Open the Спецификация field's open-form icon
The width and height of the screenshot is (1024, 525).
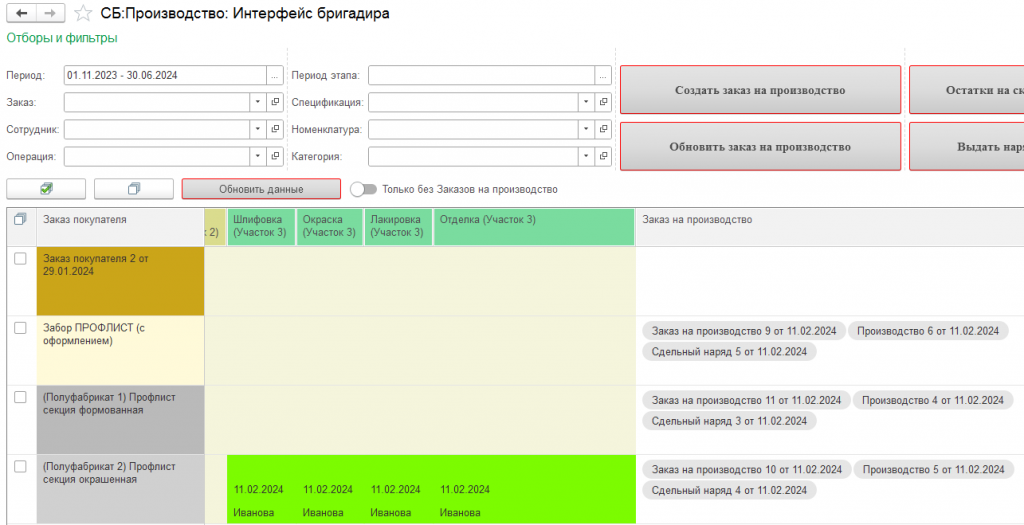coord(603,102)
